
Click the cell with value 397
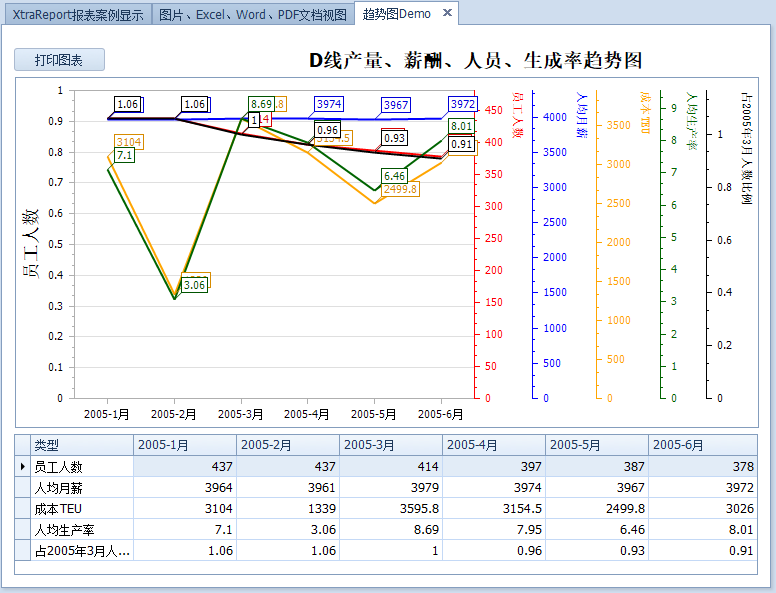click(494, 466)
